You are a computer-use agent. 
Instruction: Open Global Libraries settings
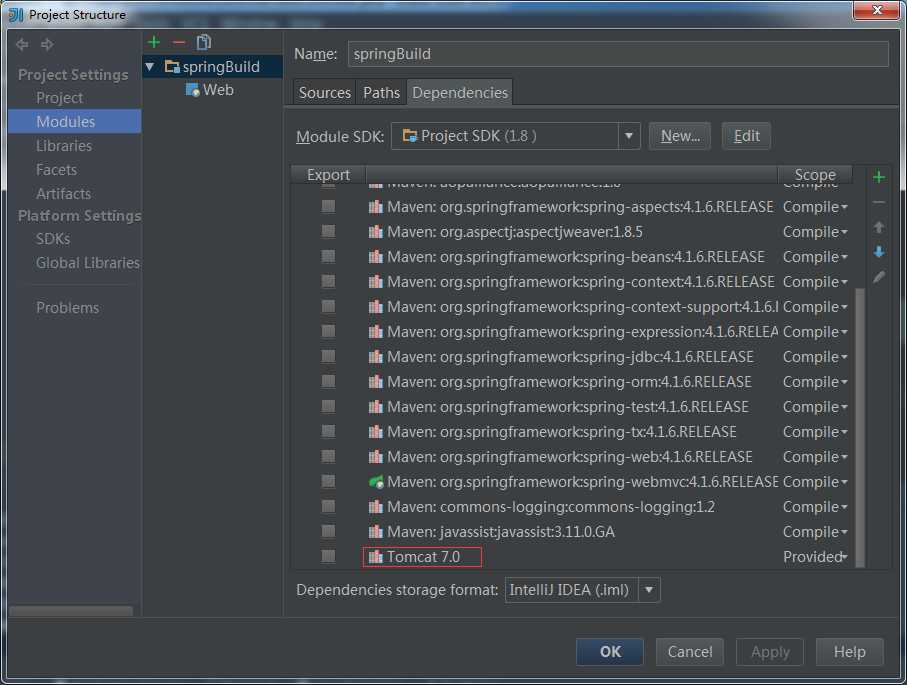click(x=87, y=263)
